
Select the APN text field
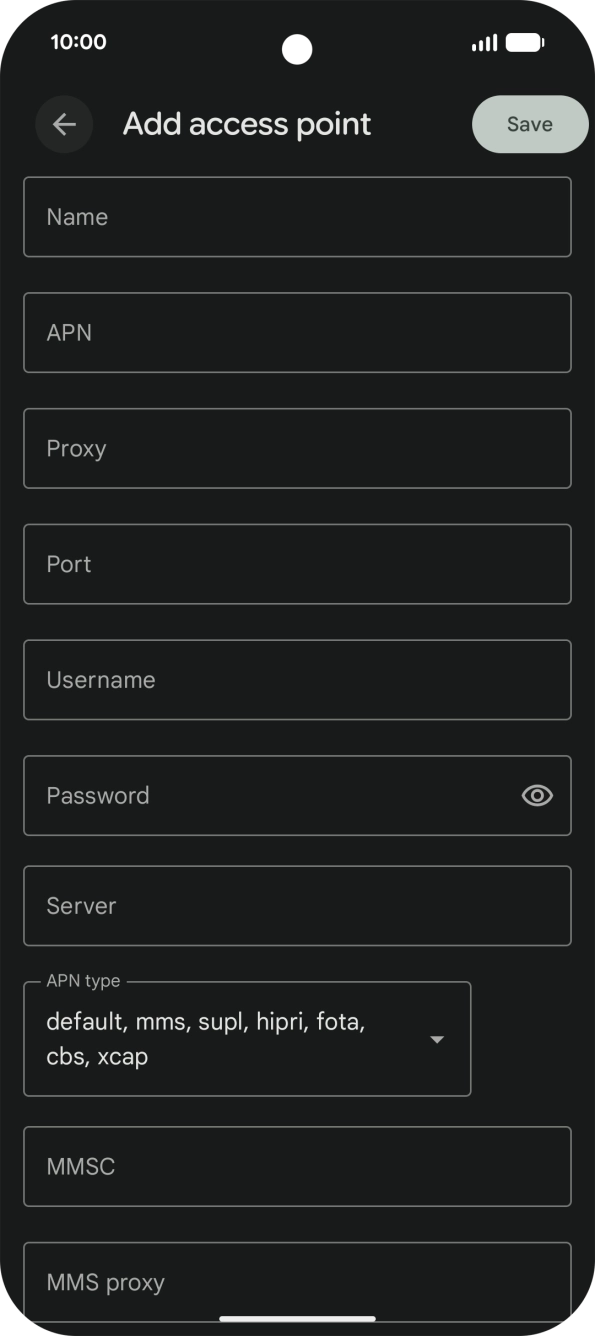pyautogui.click(x=297, y=332)
